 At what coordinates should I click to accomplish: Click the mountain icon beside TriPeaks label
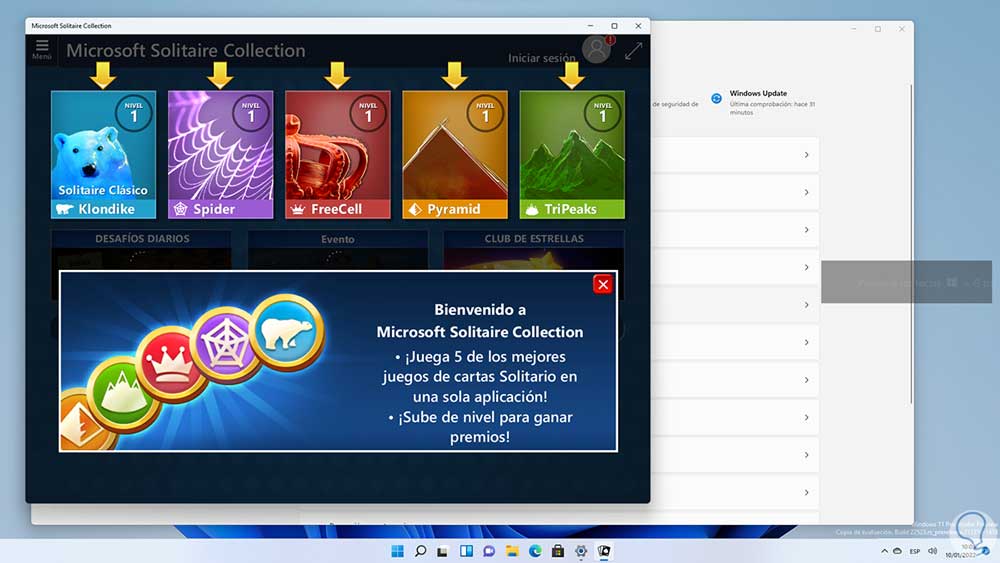(532, 209)
